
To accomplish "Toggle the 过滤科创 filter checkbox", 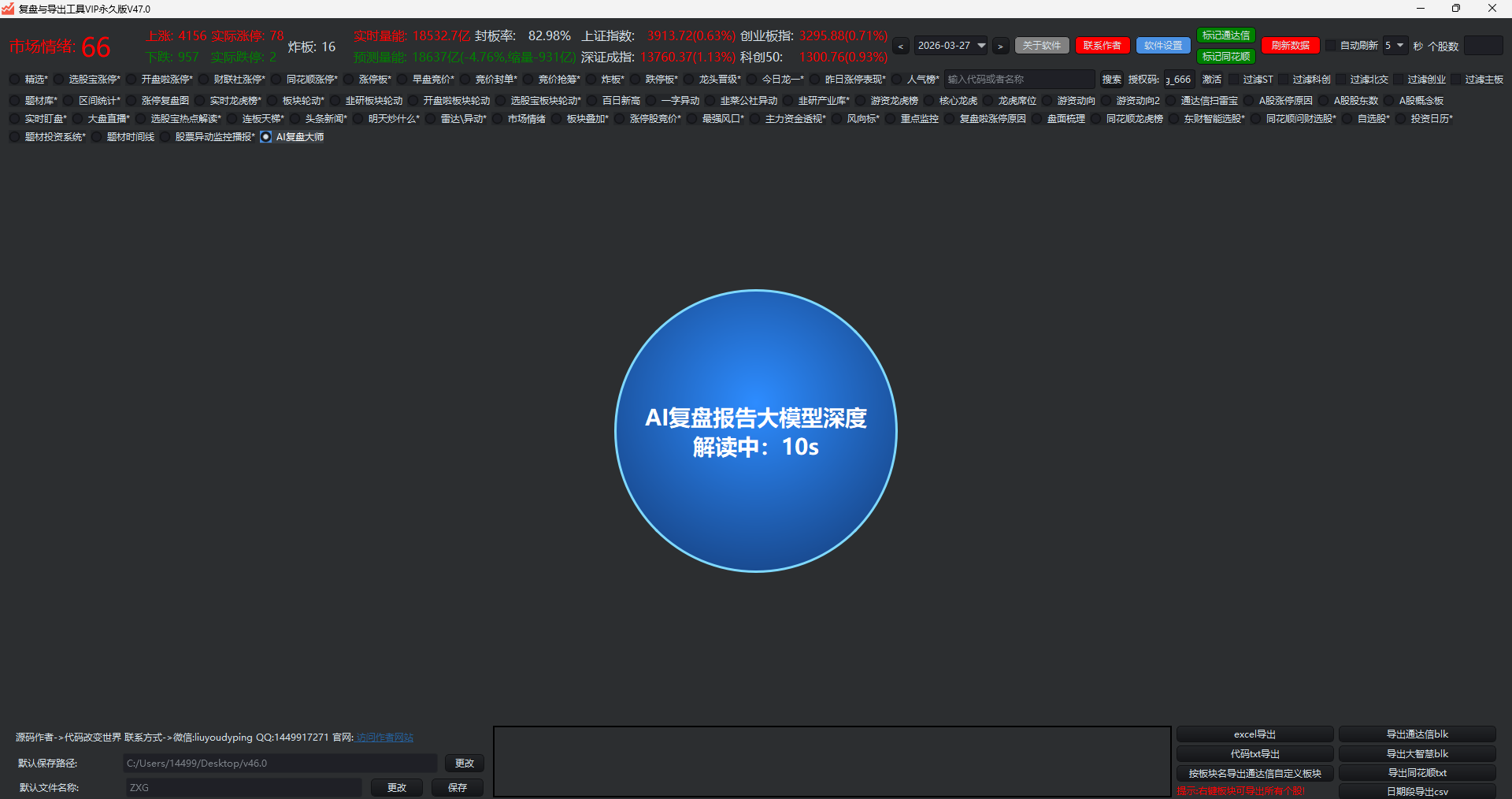I will coord(1284,80).
